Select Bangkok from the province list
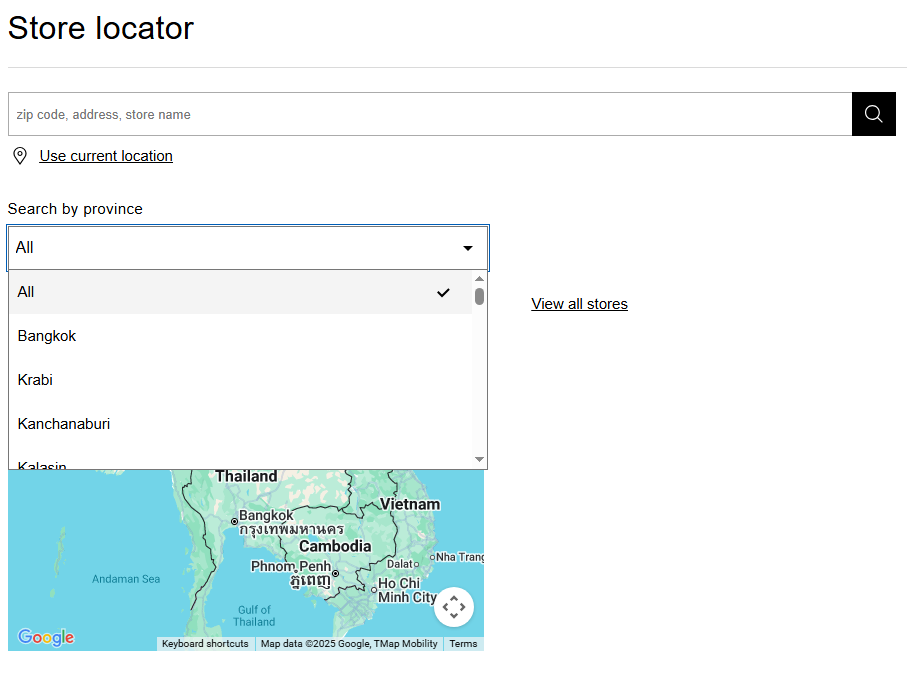Screen dimensions: 907x690 coord(47,336)
